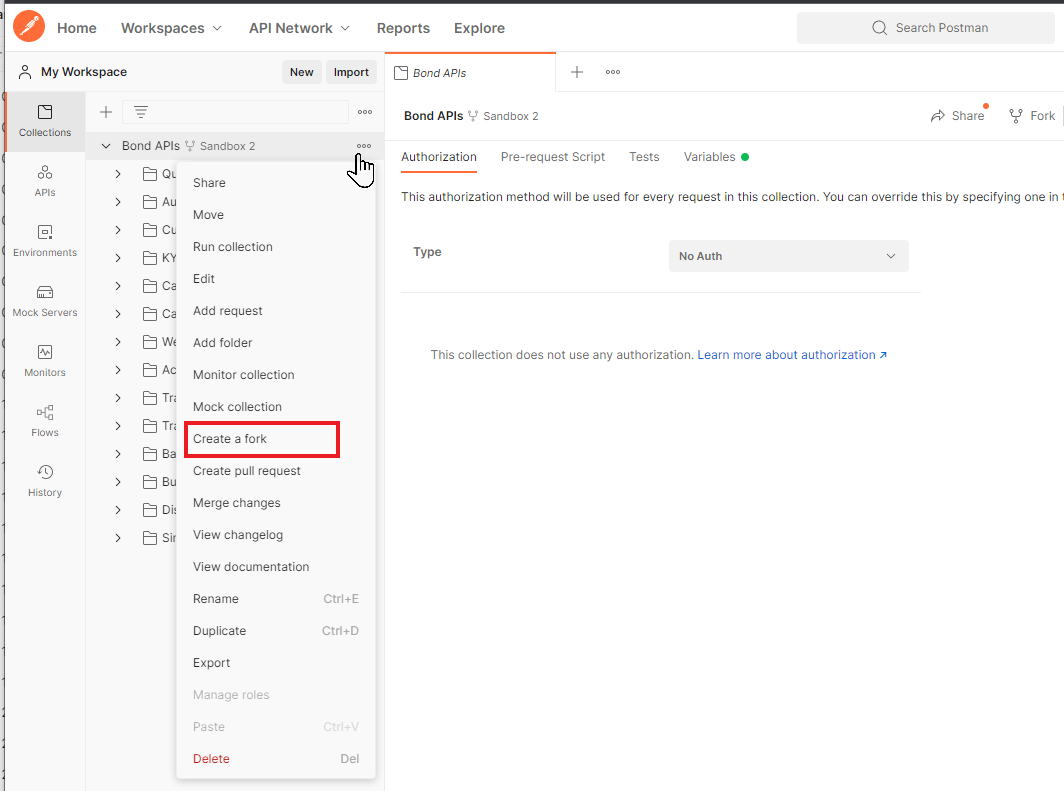Click the Qu folder icon
The image size is (1064, 791).
(x=150, y=174)
